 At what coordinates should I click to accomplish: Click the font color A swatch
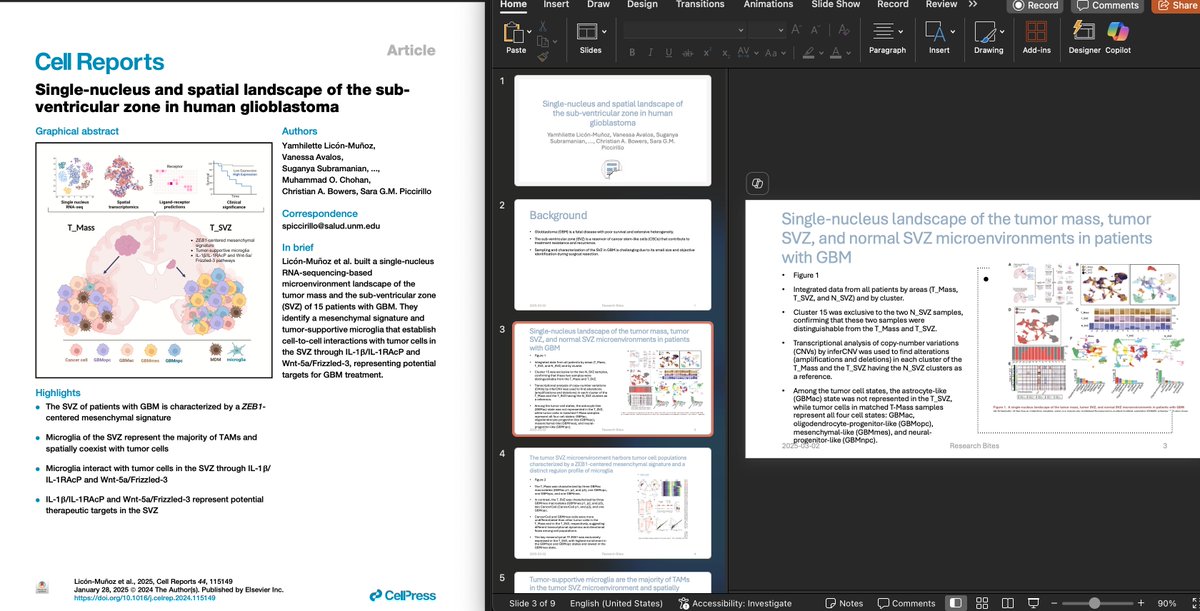[x=836, y=53]
